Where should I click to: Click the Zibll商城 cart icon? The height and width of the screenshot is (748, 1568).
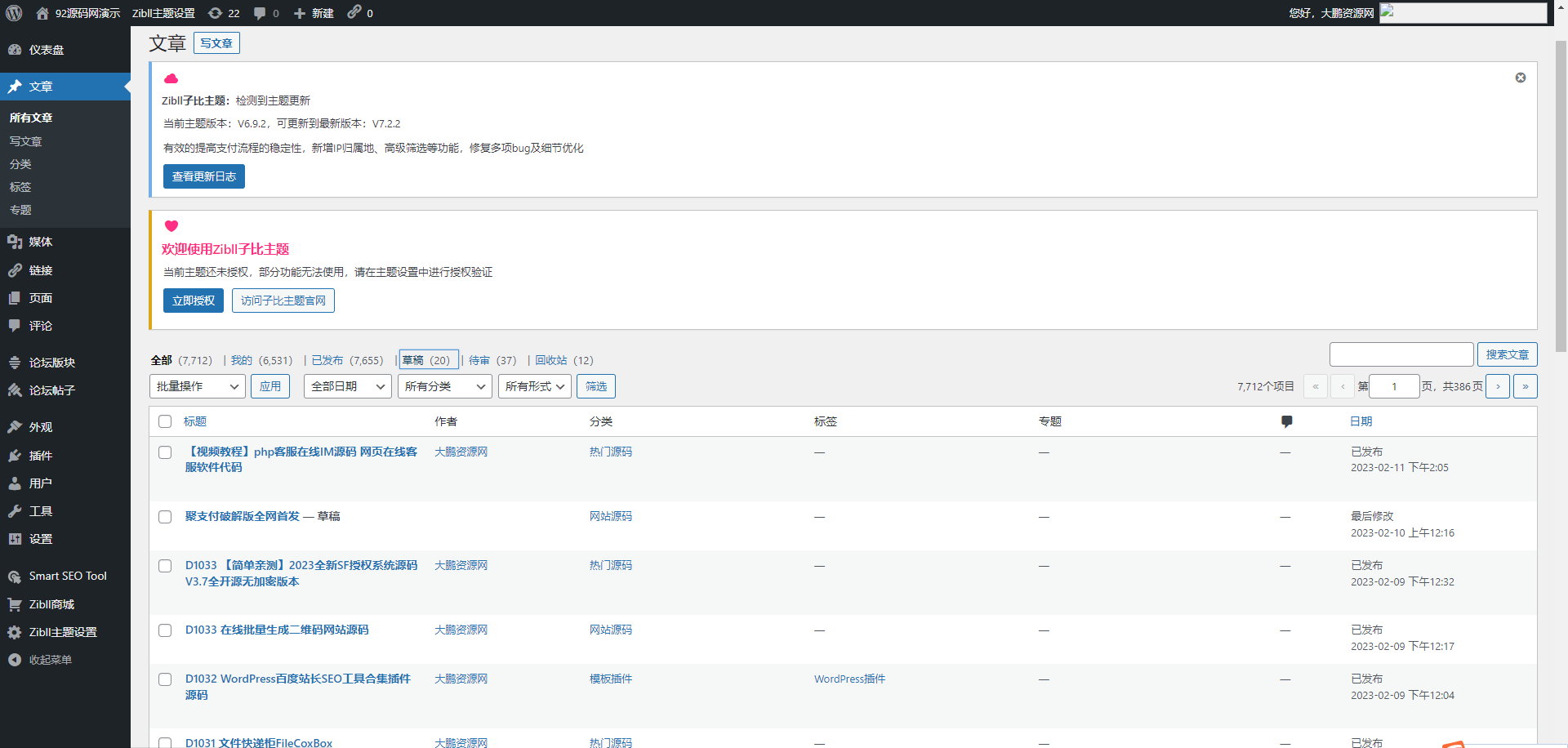click(x=15, y=604)
